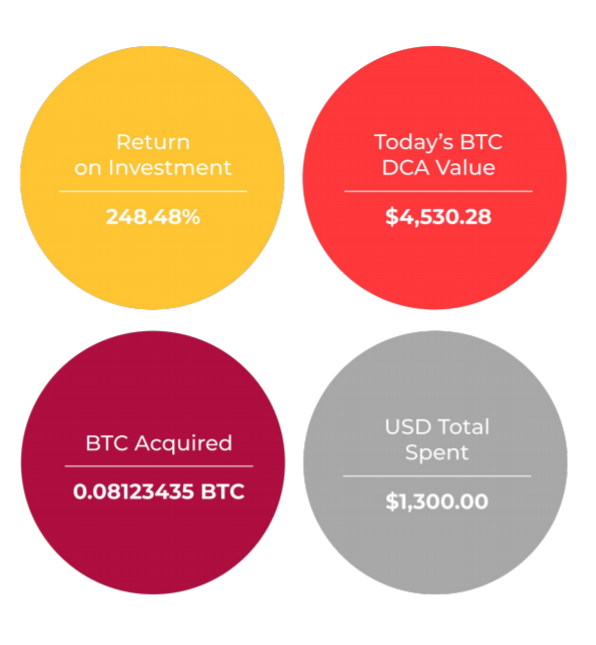Image resolution: width=596 pixels, height=645 pixels.
Task: Click the word "Spent" in gray circle
Action: (x=437, y=453)
